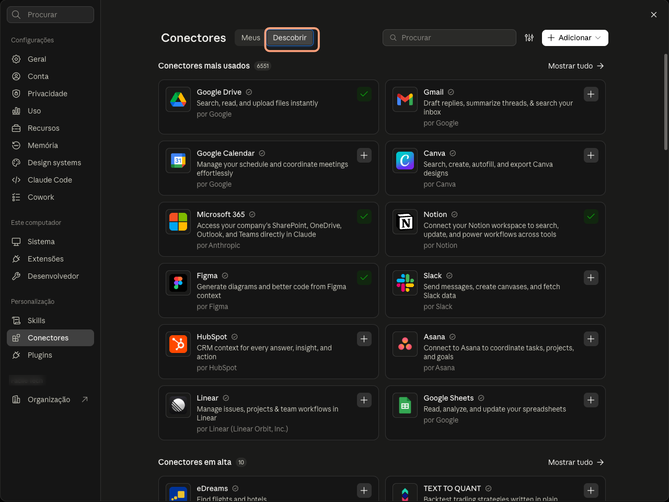
Task: Open the Slack connector icon
Action: 405,283
